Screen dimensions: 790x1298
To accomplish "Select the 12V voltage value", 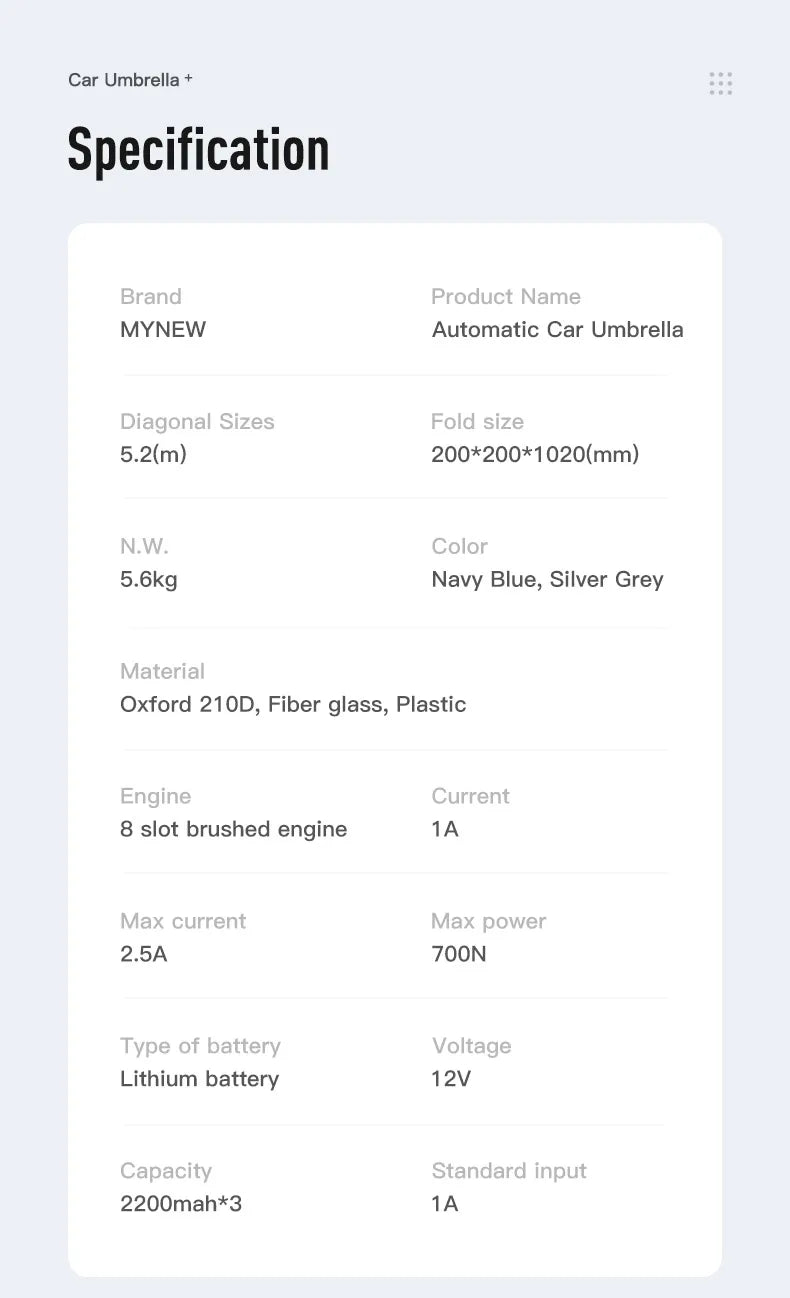I will tap(451, 1080).
